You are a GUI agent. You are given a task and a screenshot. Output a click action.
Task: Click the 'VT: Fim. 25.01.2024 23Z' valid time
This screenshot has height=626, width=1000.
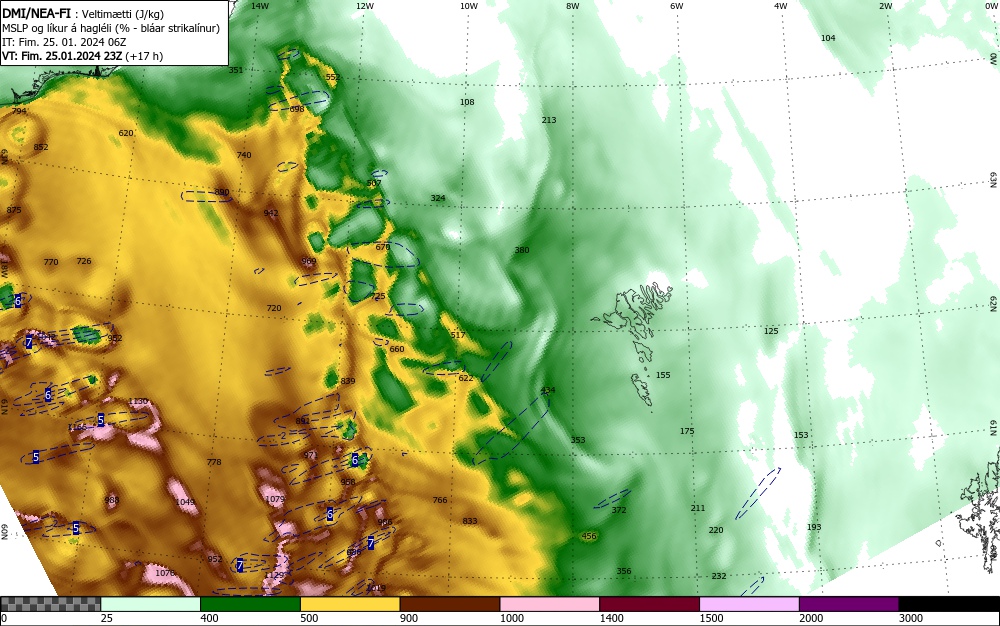click(62, 56)
